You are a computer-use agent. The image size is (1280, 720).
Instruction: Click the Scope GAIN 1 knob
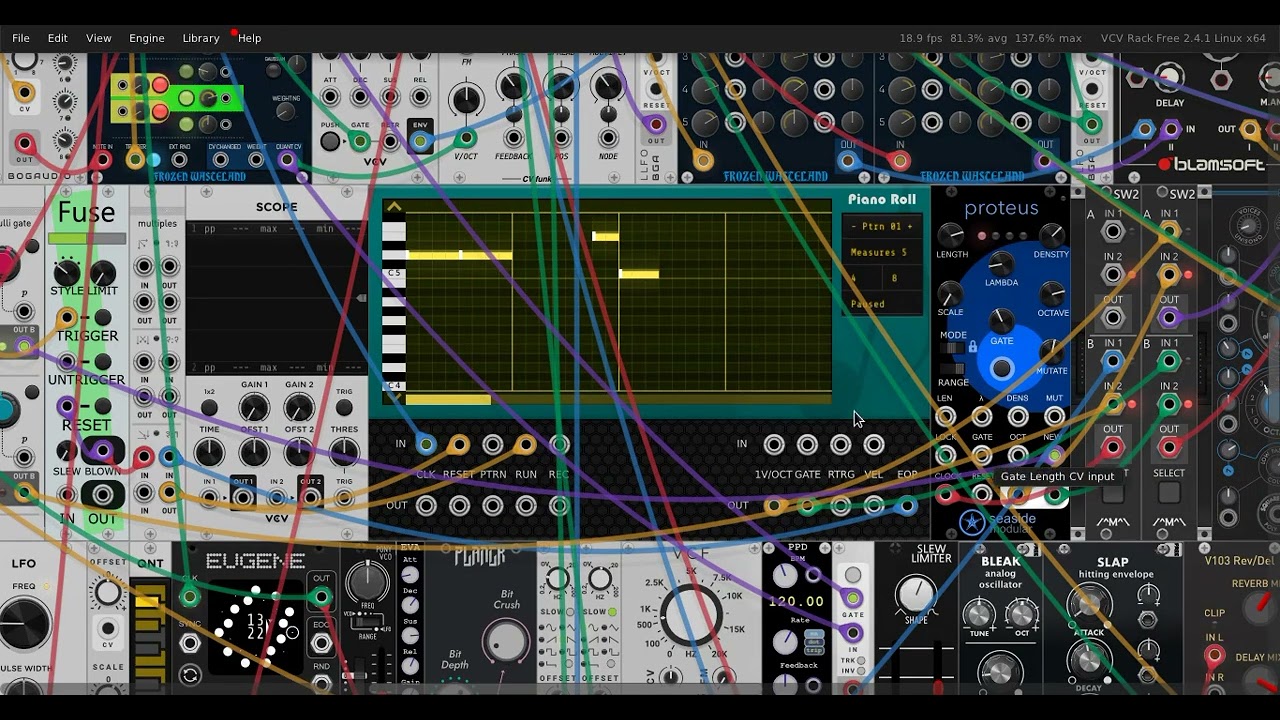254,408
